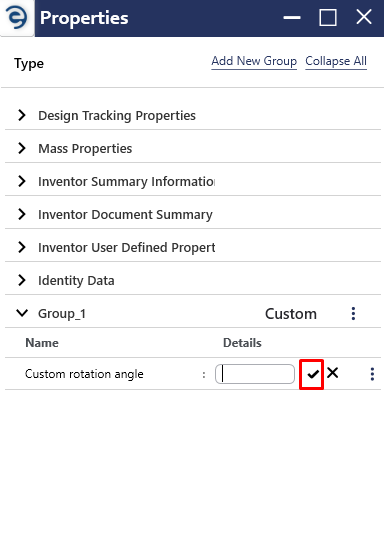The width and height of the screenshot is (384, 549).
Task: Open Group_1 three-dot options menu
Action: 353,314
